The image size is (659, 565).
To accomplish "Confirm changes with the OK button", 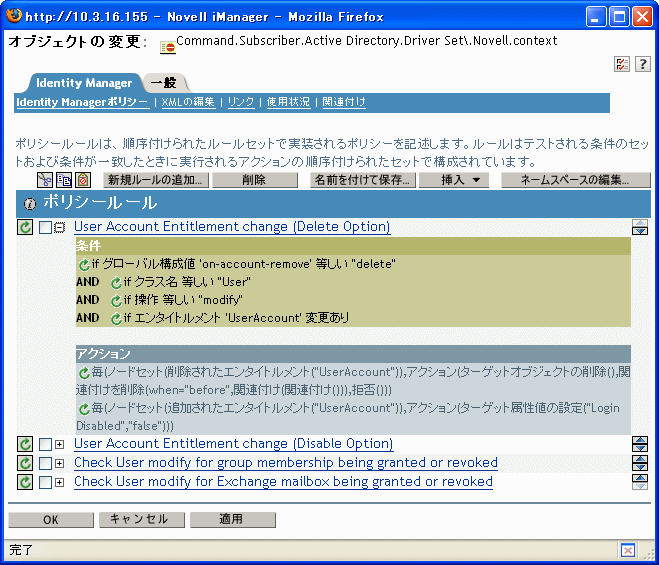I will (x=51, y=520).
